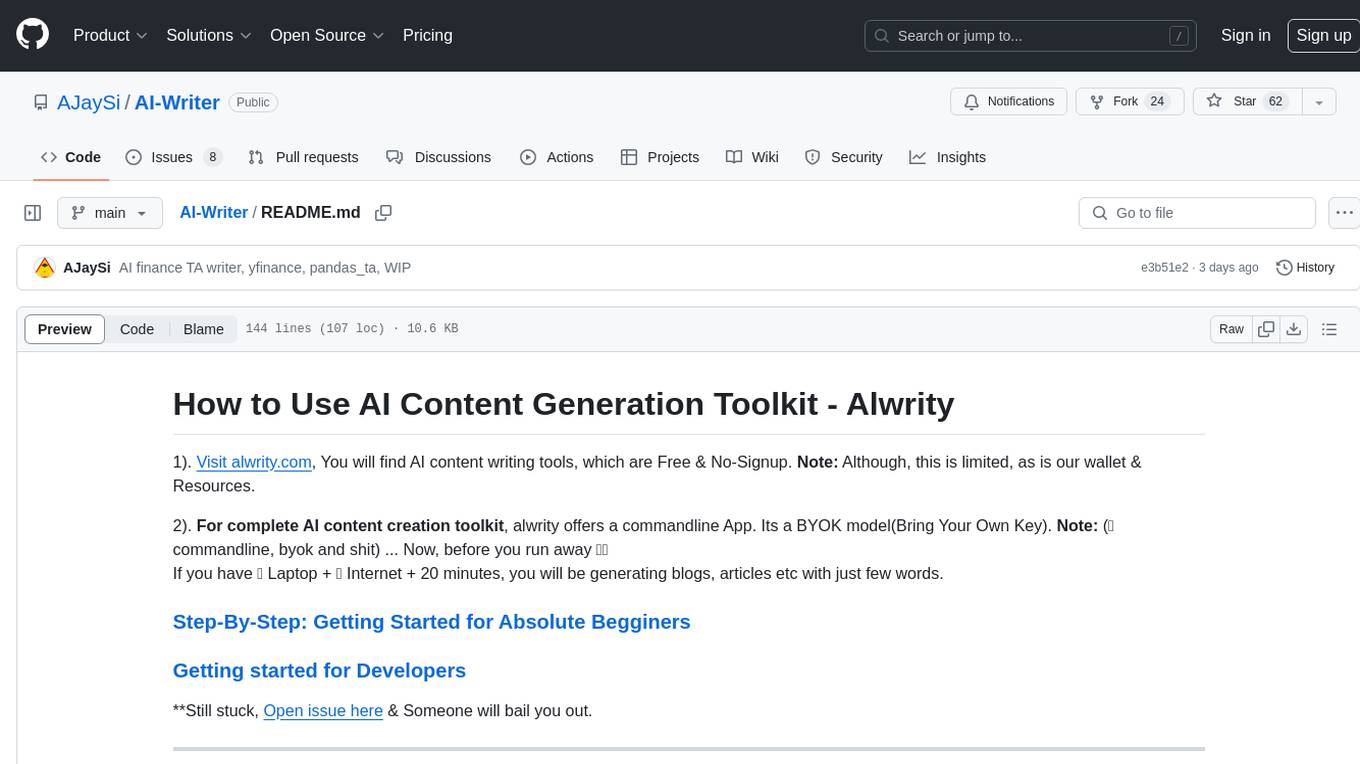Switch to the Issues tab
The width and height of the screenshot is (1360, 764).
173,157
